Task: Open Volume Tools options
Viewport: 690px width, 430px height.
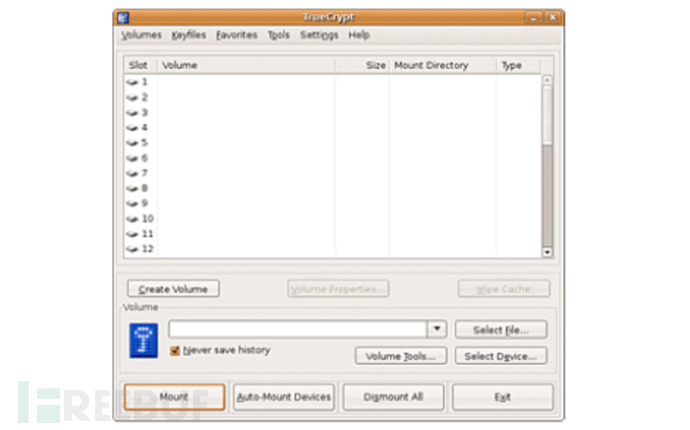Action: pos(400,356)
